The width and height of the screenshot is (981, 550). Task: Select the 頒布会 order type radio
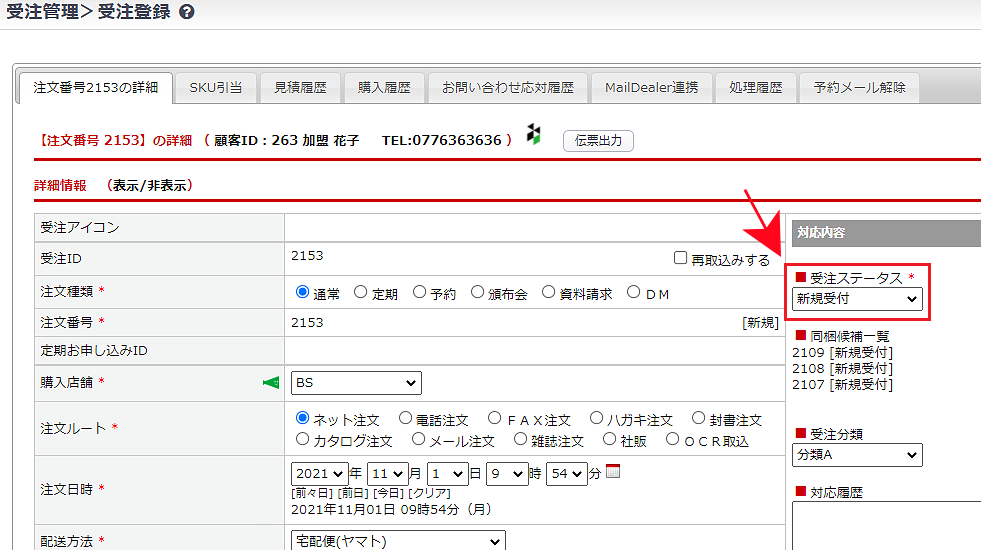coord(477,292)
